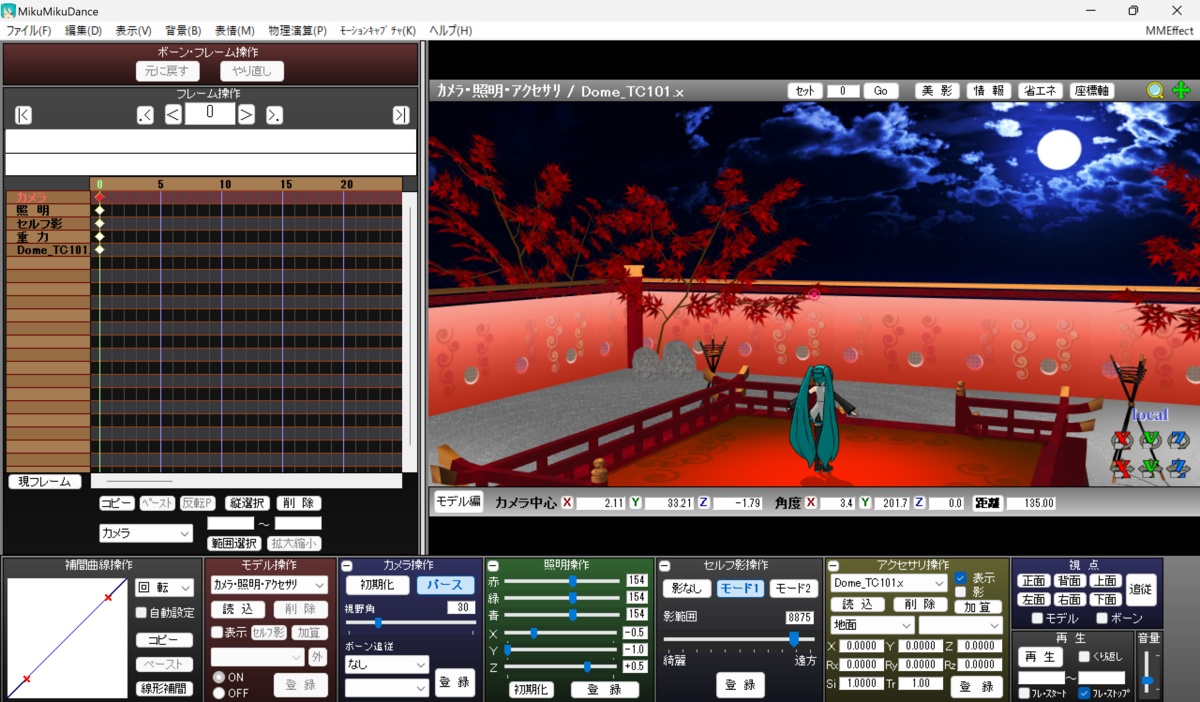Image resolution: width=1200 pixels, height=702 pixels.
Task: Open the カメラ dropdown below the timeline
Action: (x=146, y=534)
